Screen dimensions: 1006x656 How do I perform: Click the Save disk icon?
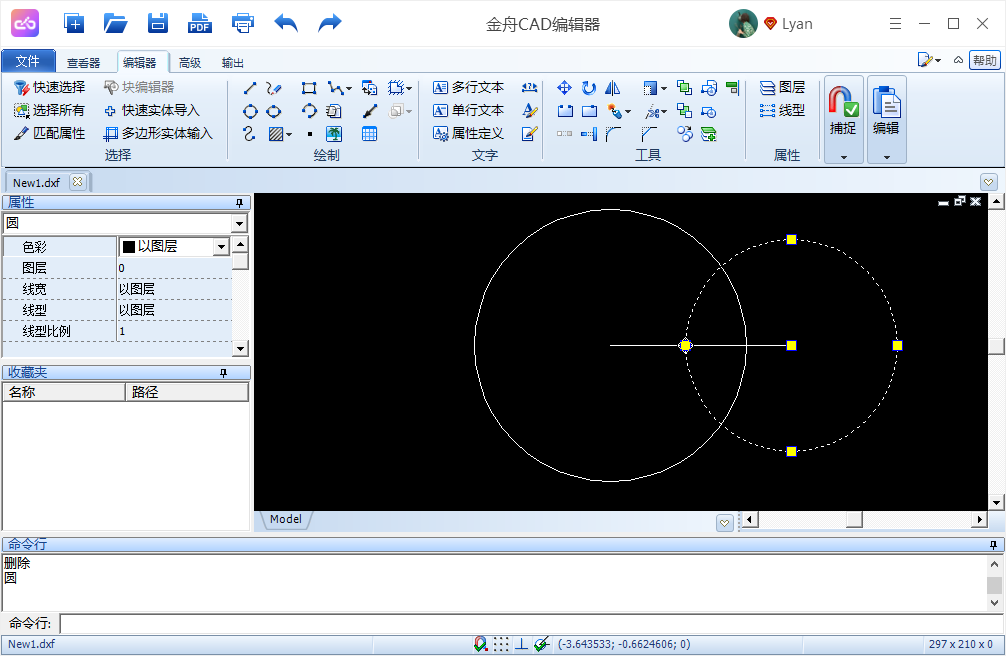pos(157,23)
